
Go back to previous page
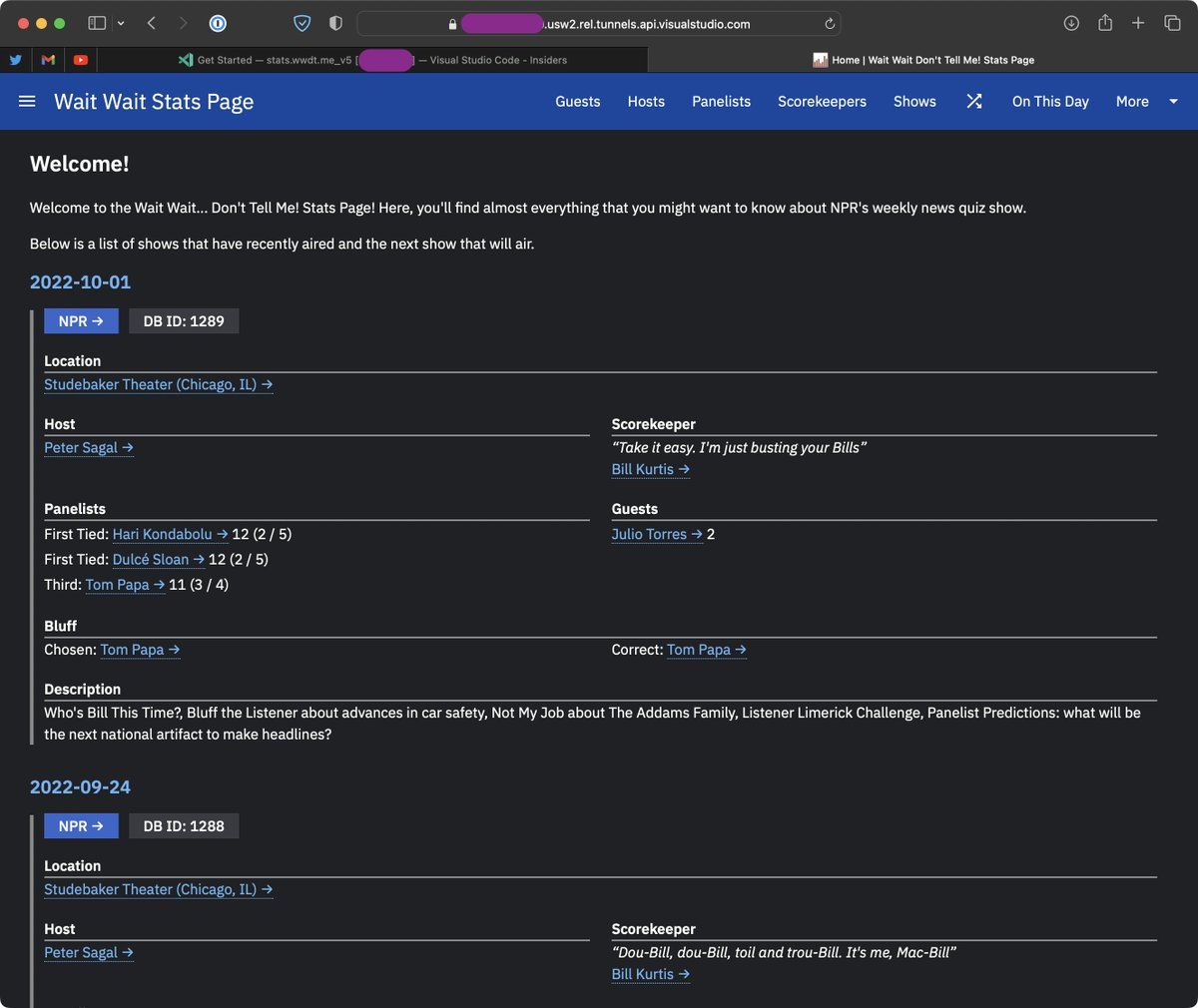pos(152,23)
